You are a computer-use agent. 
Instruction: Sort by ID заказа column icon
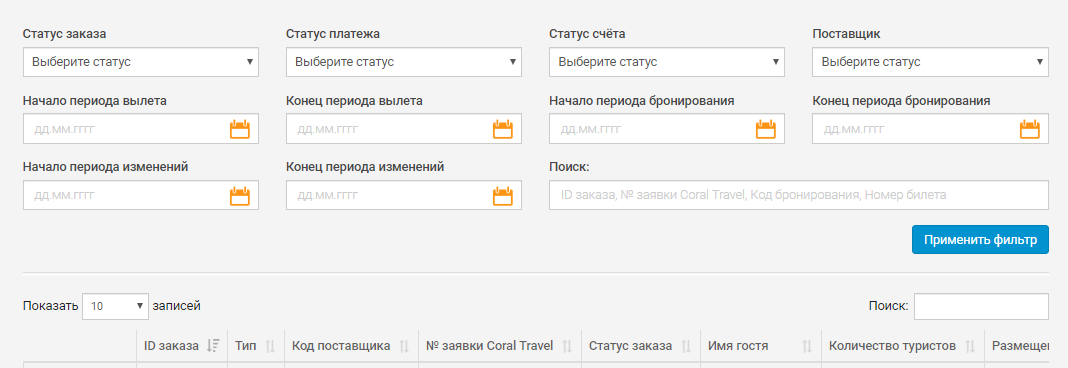pyautogui.click(x=213, y=346)
